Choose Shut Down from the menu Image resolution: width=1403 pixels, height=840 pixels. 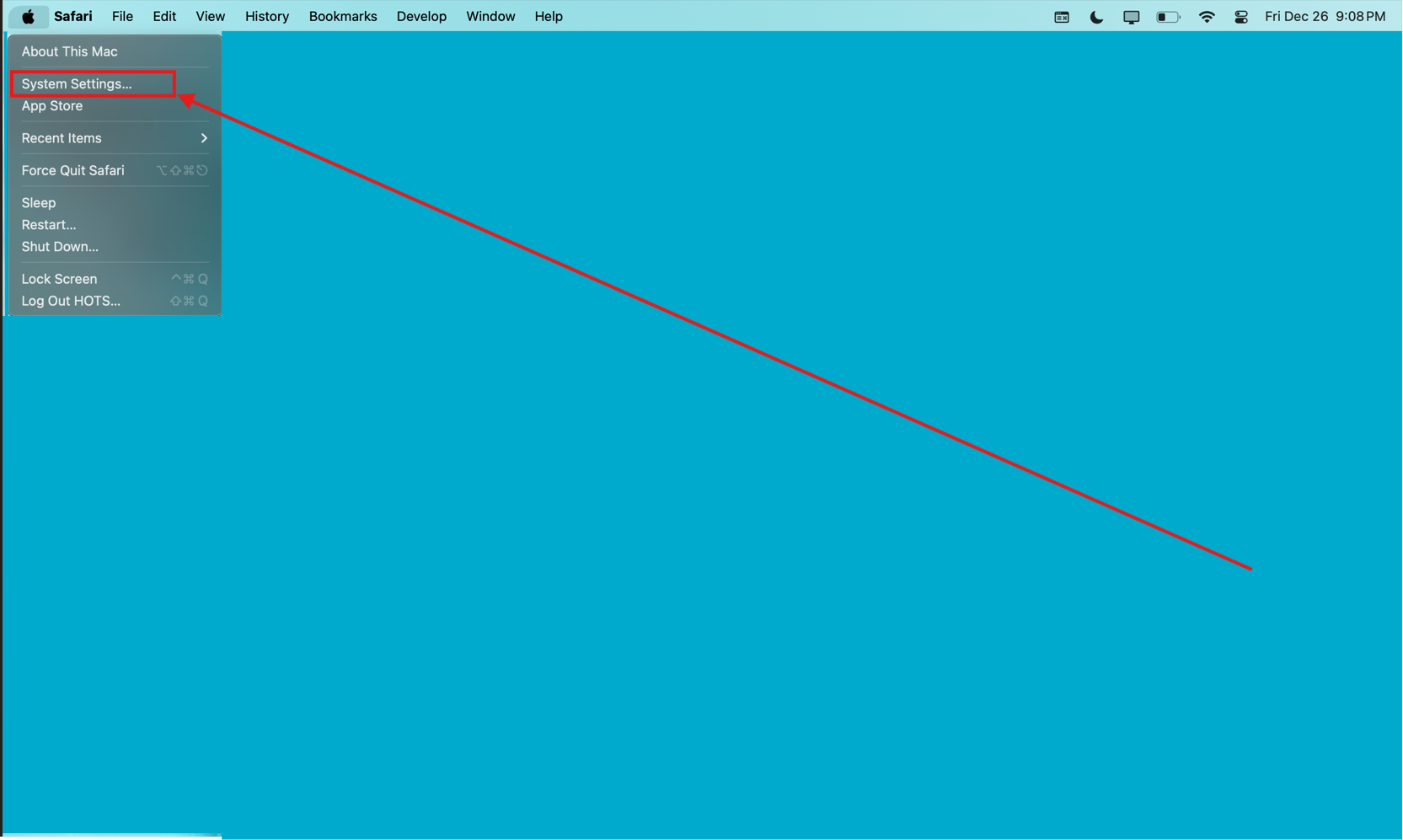60,247
